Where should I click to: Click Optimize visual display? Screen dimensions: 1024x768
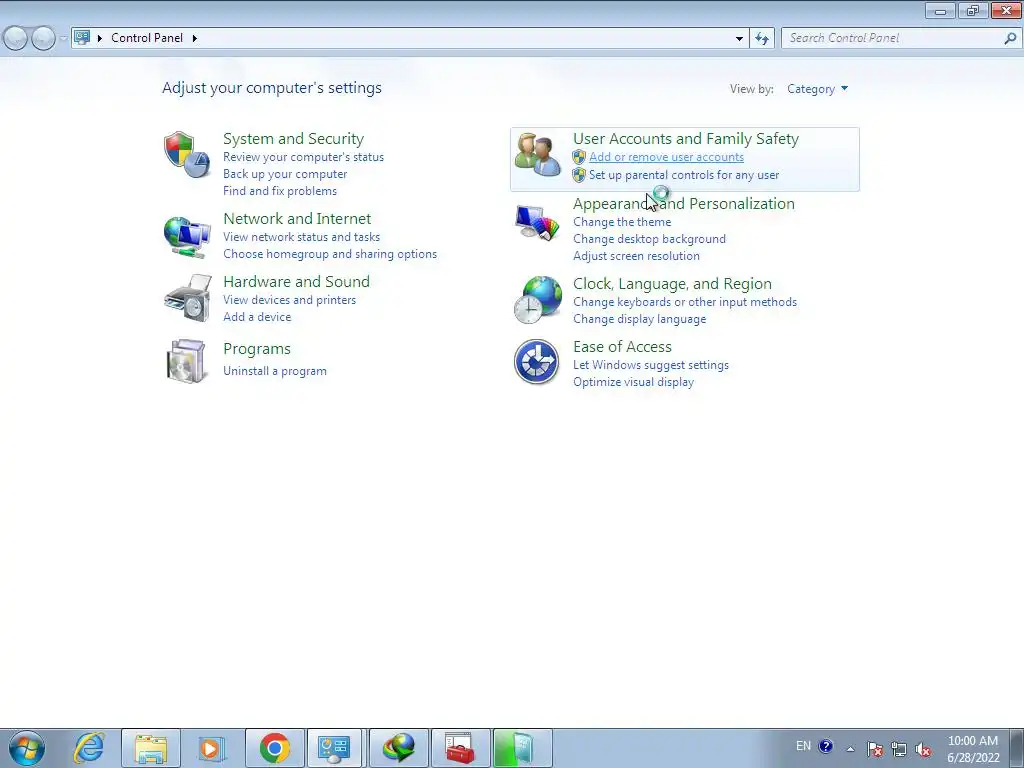click(633, 382)
